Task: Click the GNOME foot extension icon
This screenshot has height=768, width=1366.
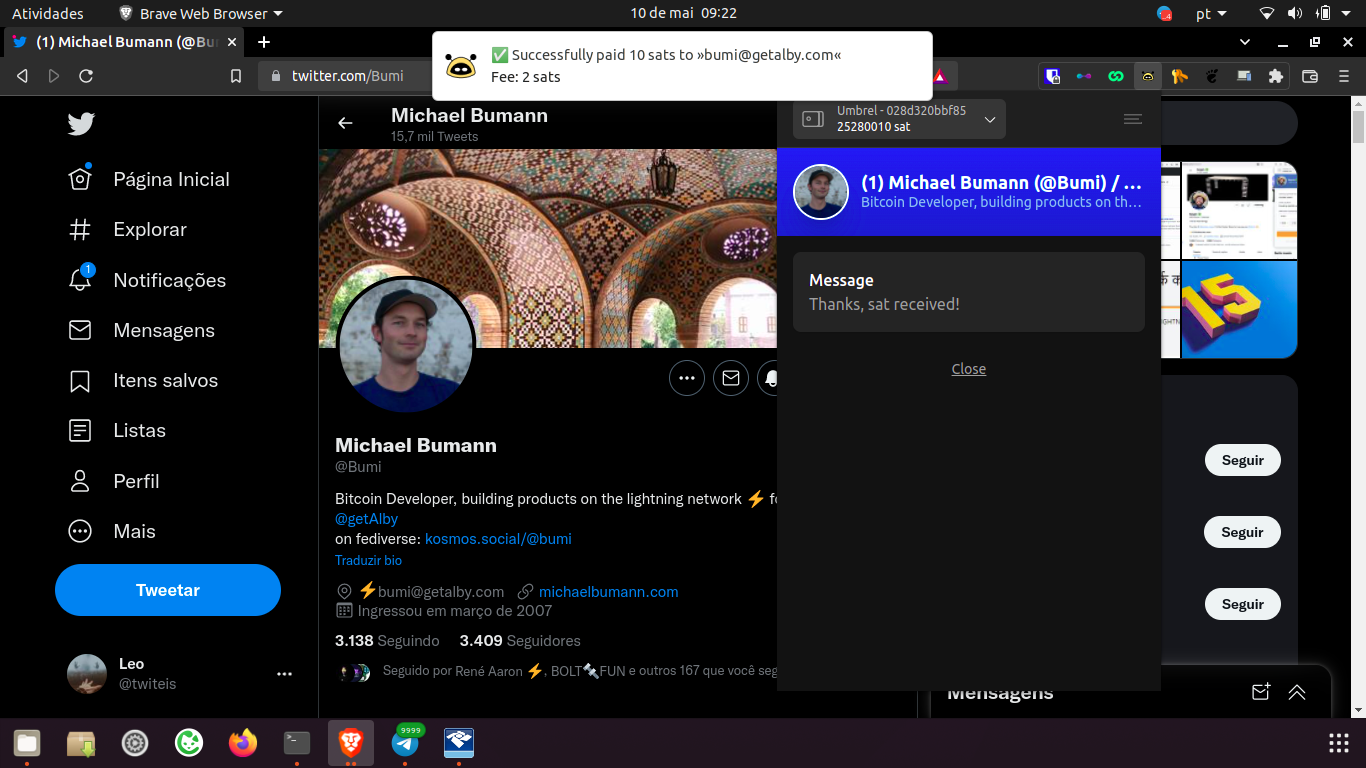Action: pyautogui.click(x=1212, y=76)
